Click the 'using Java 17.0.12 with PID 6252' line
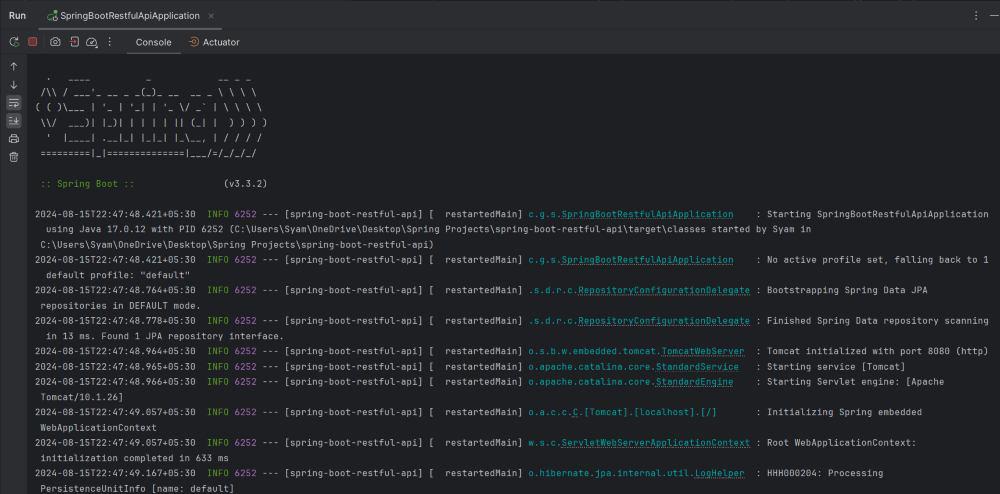The width and height of the screenshot is (1000, 494). point(429,229)
